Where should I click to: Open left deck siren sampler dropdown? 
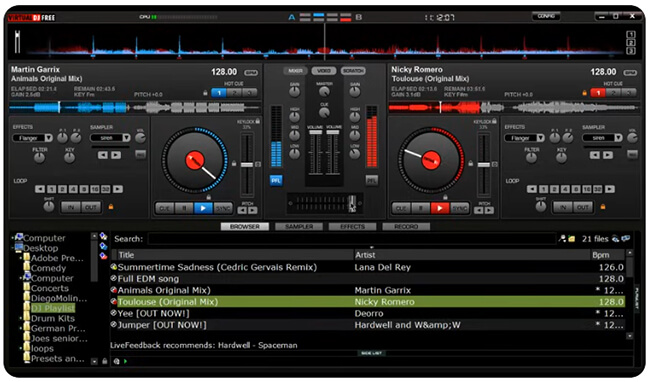pyautogui.click(x=126, y=138)
